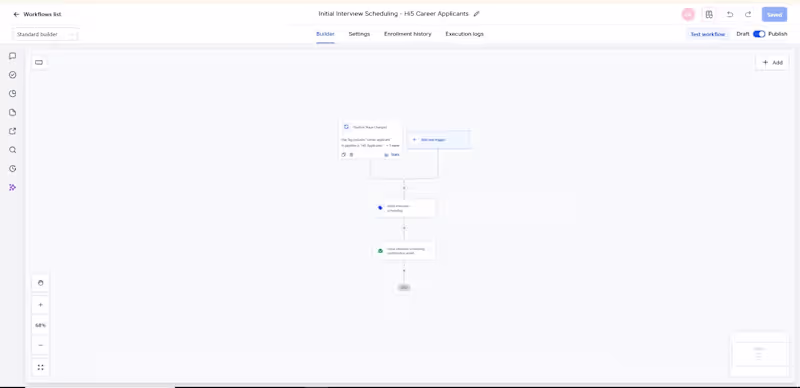Click plus connector below the triggers
This screenshot has height=388, width=800.
coord(404,188)
